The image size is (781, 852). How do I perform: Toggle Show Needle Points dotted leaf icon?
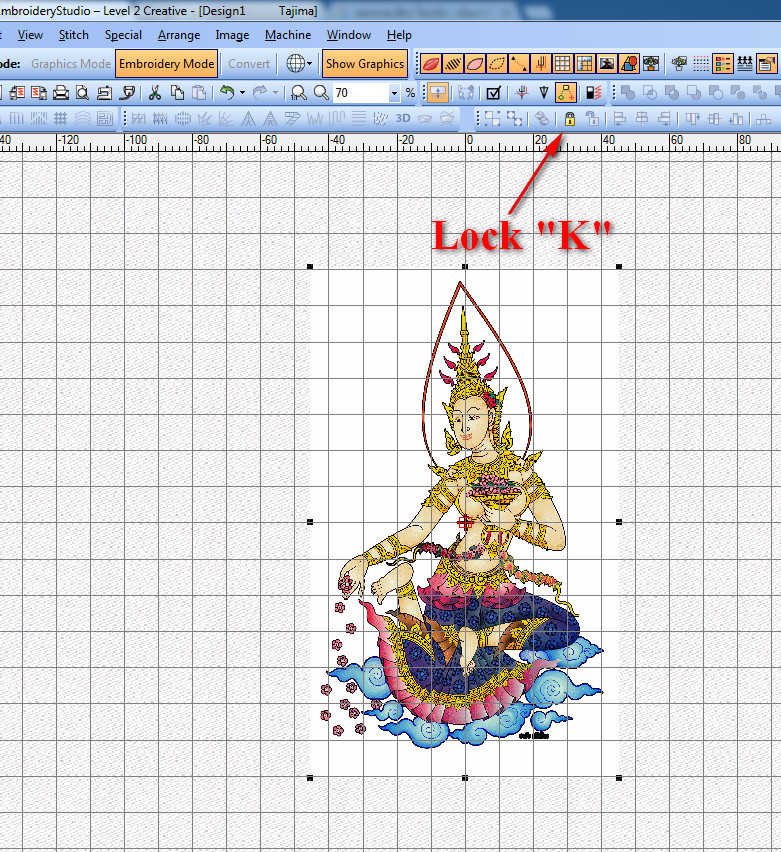[x=497, y=64]
